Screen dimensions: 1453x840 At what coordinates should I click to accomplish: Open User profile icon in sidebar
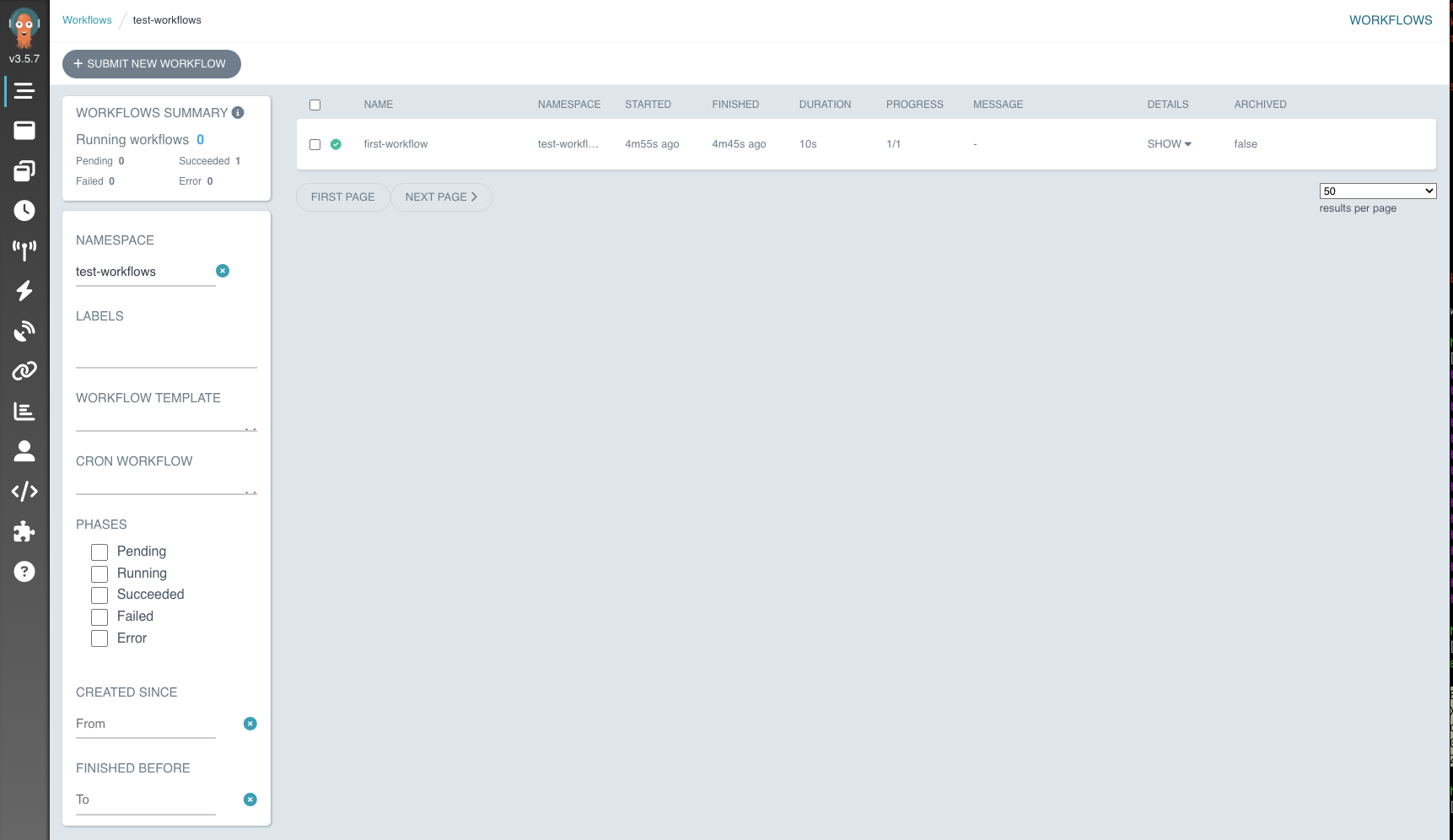[24, 451]
